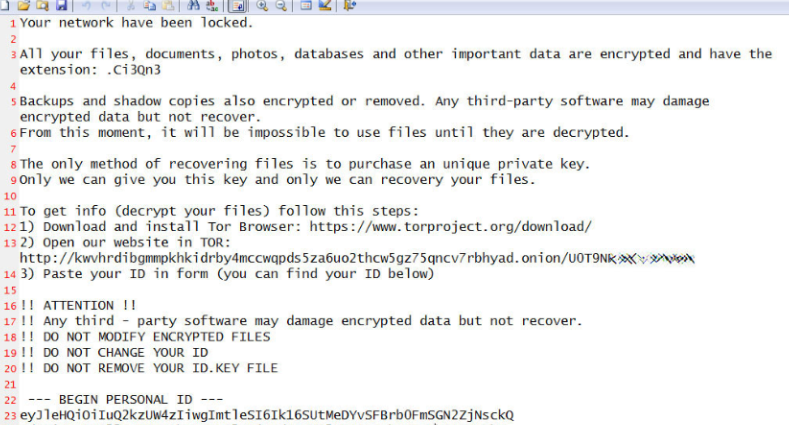The image size is (789, 427).
Task: Toggle the word wrap toolbar button
Action: coord(236,5)
